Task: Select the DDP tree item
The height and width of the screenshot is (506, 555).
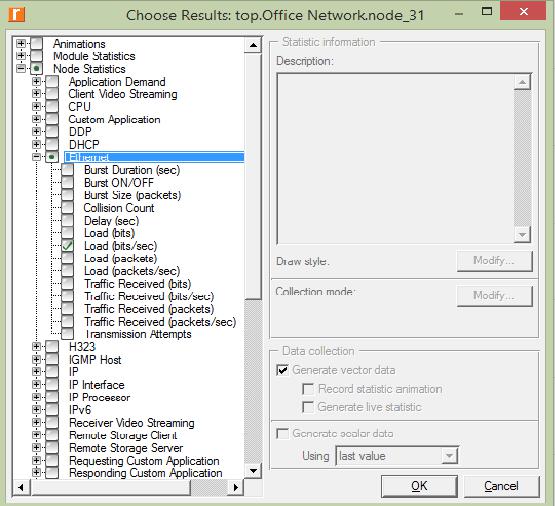Action: 80,132
